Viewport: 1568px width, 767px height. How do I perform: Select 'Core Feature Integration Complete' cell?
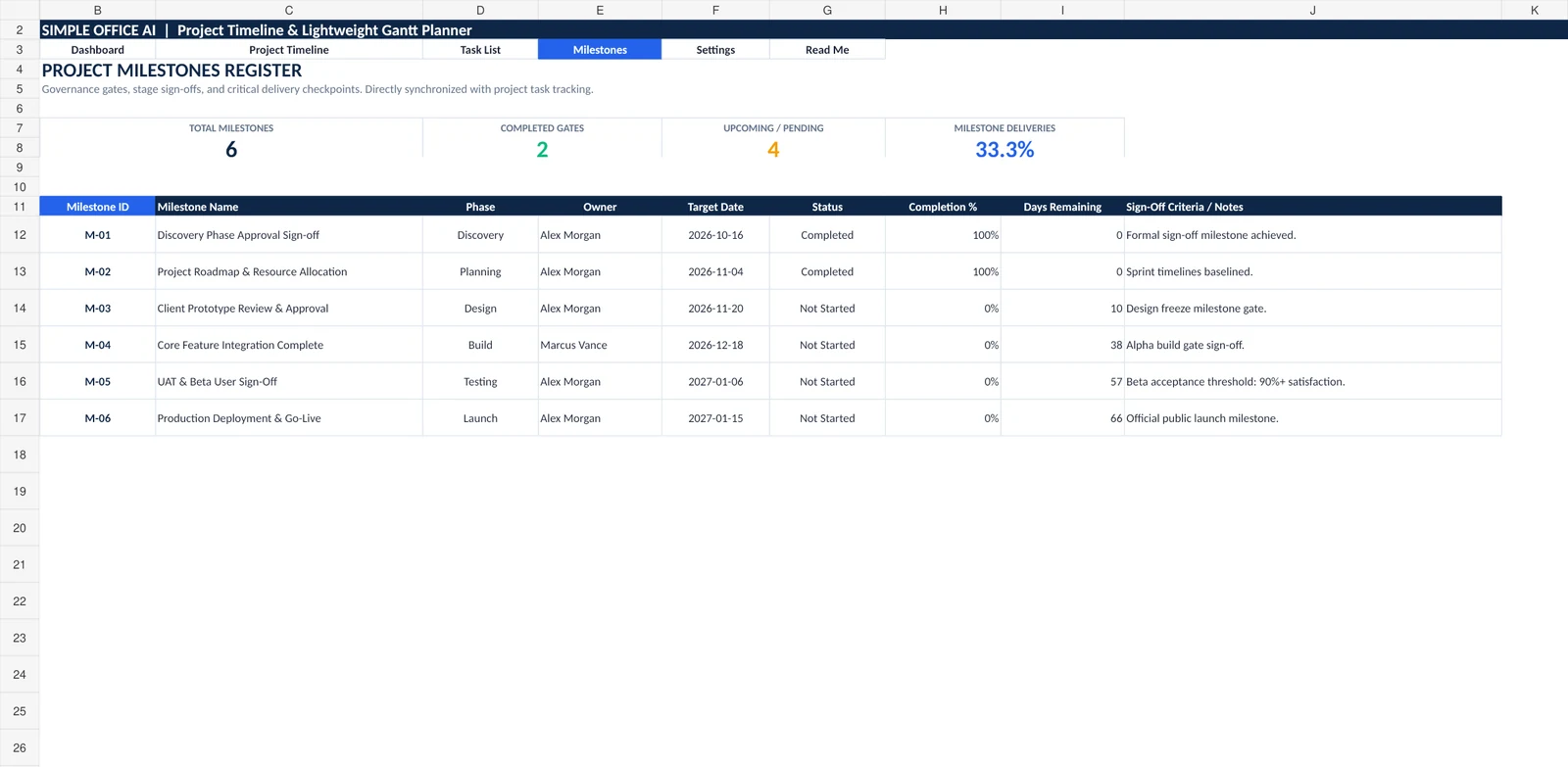[289, 345]
